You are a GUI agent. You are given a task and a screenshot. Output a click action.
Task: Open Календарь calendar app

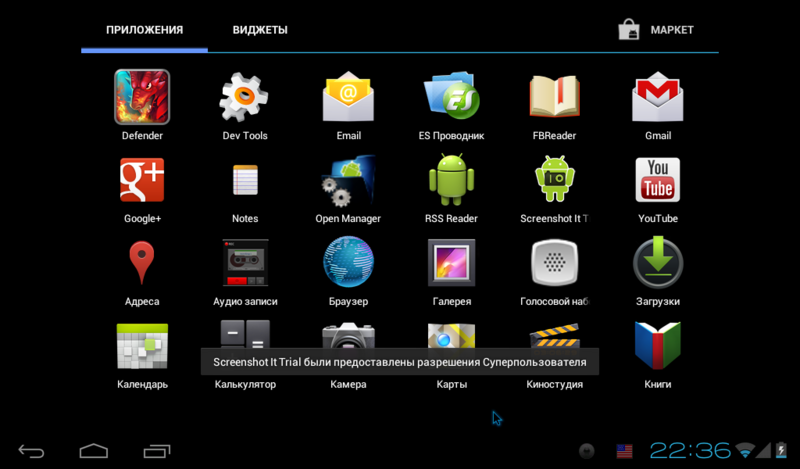tap(142, 346)
